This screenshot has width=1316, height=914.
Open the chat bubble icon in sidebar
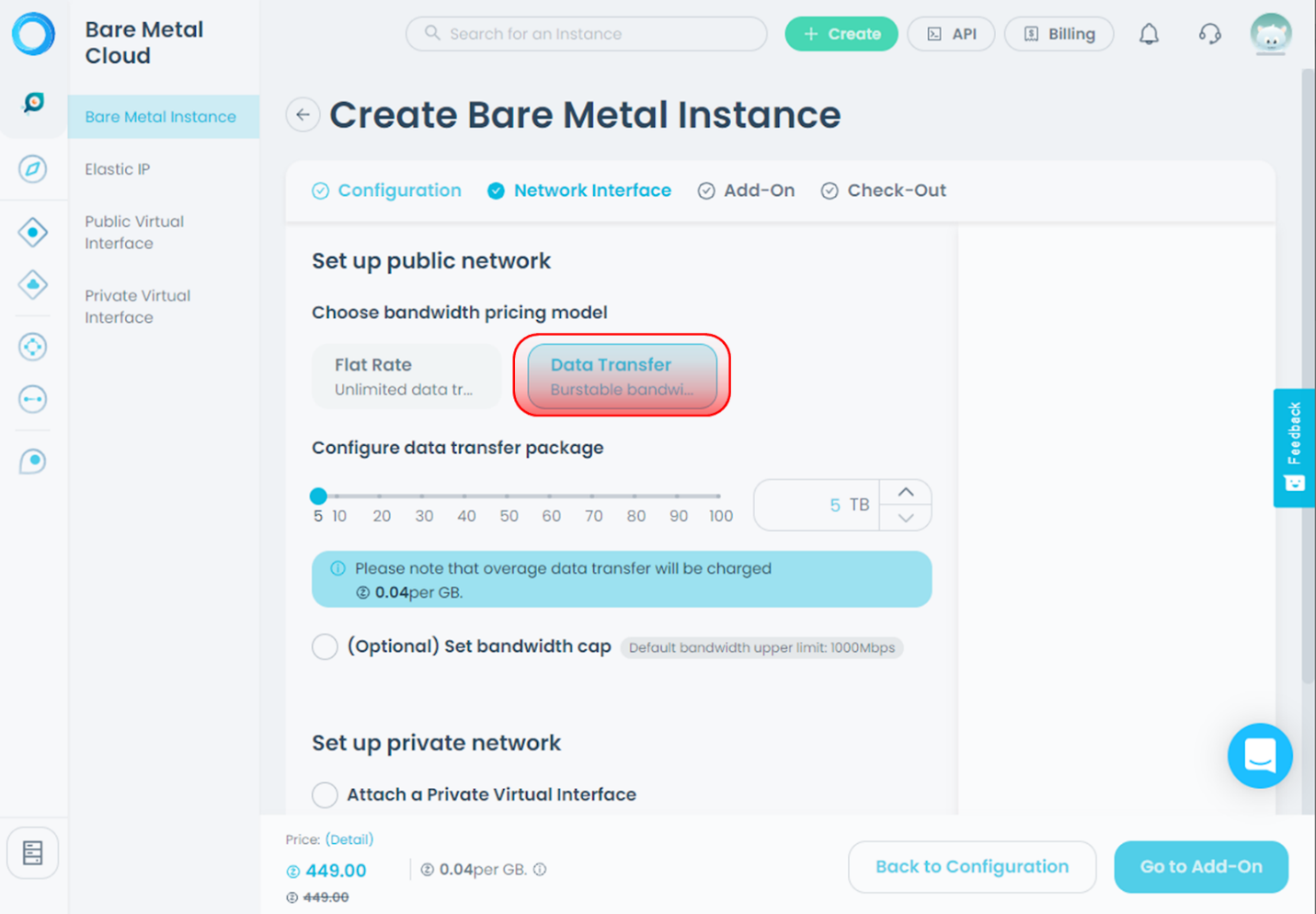[x=32, y=461]
